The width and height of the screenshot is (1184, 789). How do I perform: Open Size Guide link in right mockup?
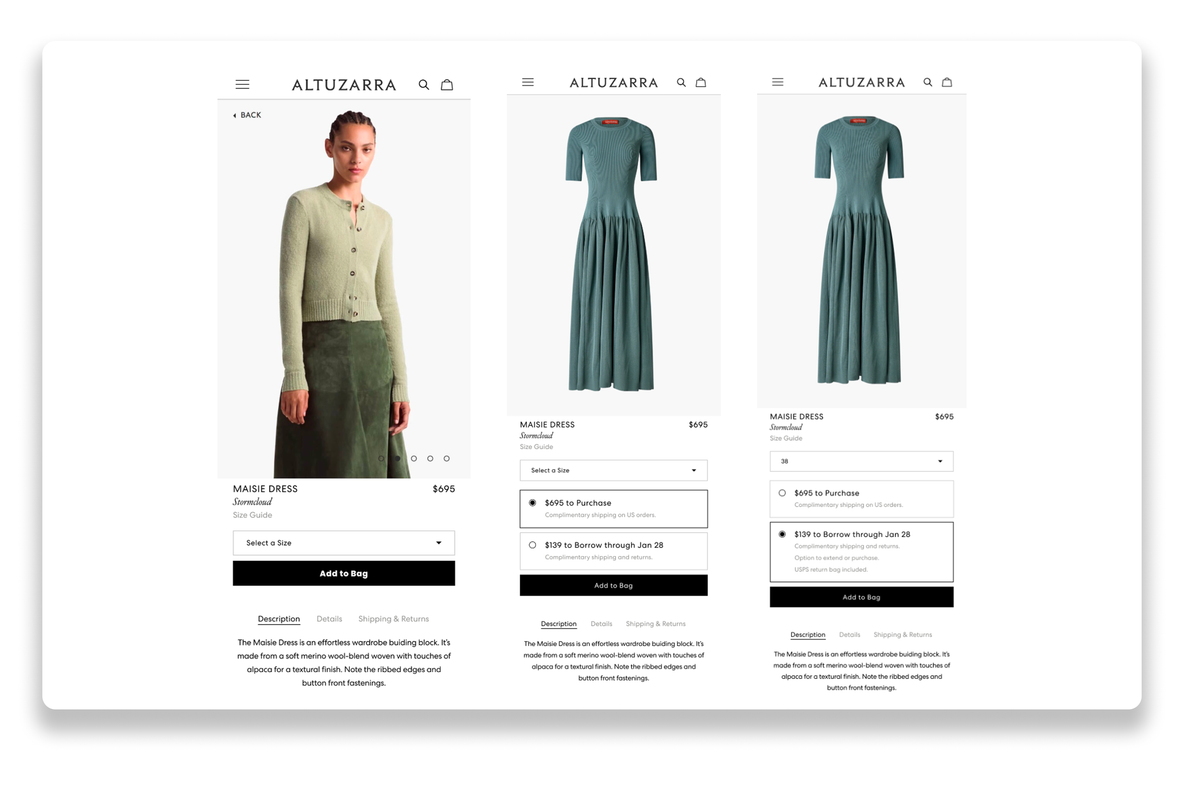click(x=786, y=438)
